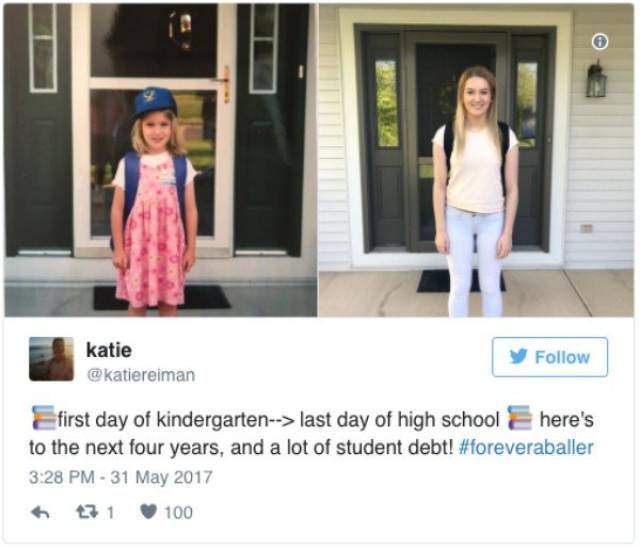Follow the @katiereiman account
The height and width of the screenshot is (549, 640).
coord(550,357)
